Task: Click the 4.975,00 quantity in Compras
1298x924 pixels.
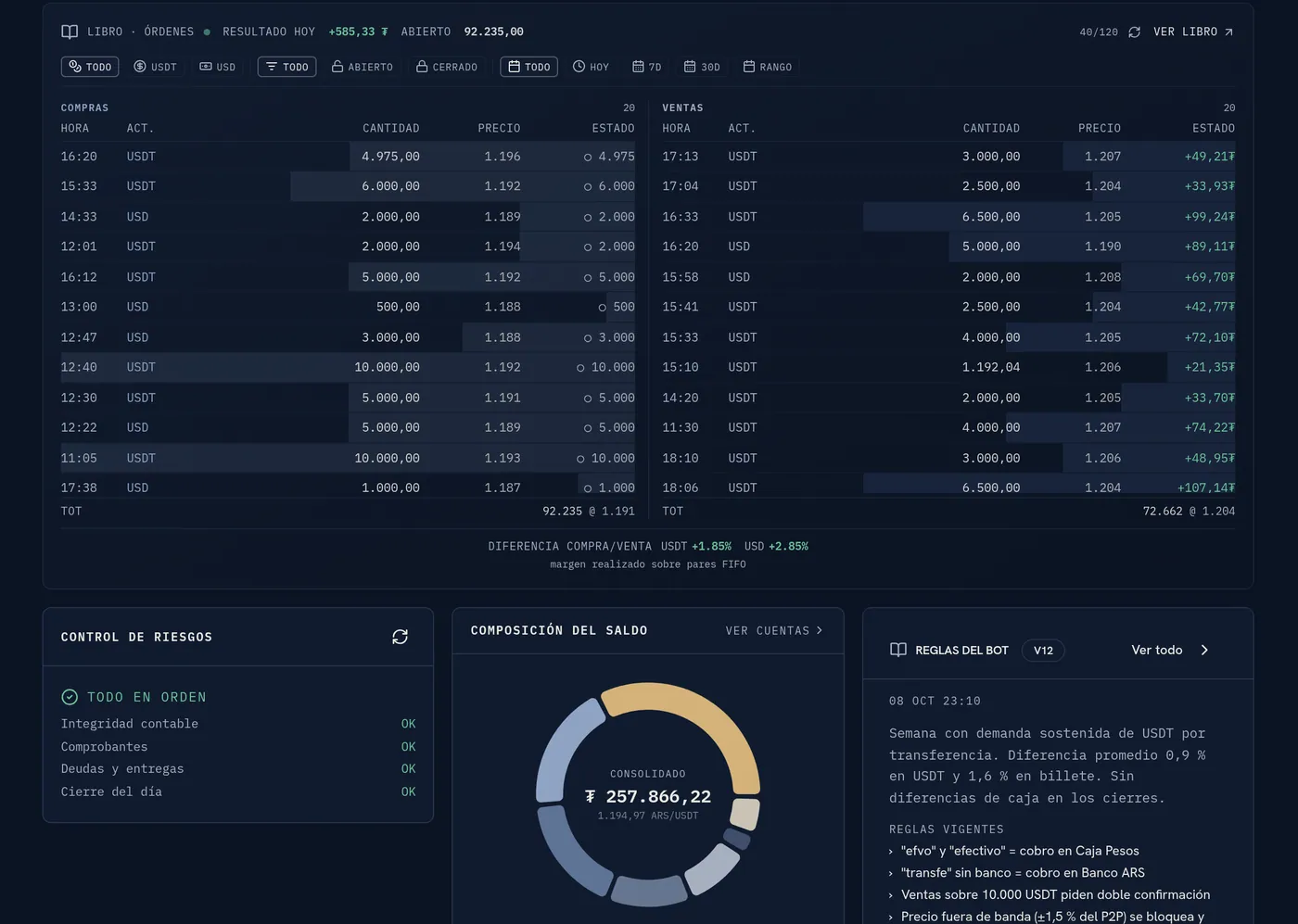Action: coord(390,157)
